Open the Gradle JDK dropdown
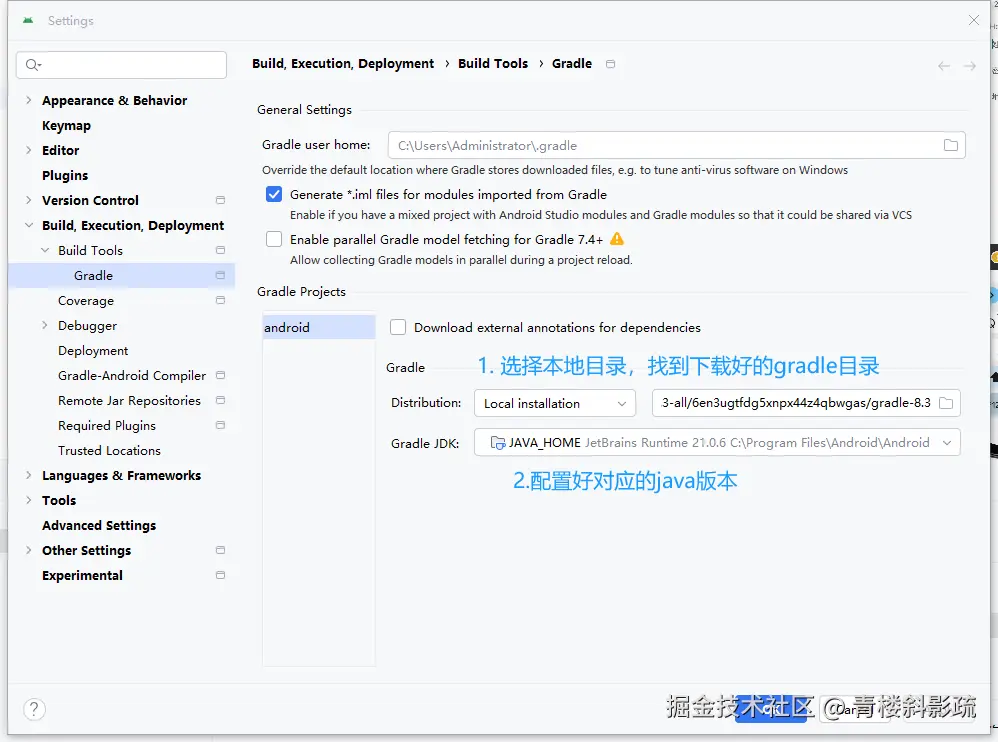This screenshot has height=742, width=998. [717, 443]
